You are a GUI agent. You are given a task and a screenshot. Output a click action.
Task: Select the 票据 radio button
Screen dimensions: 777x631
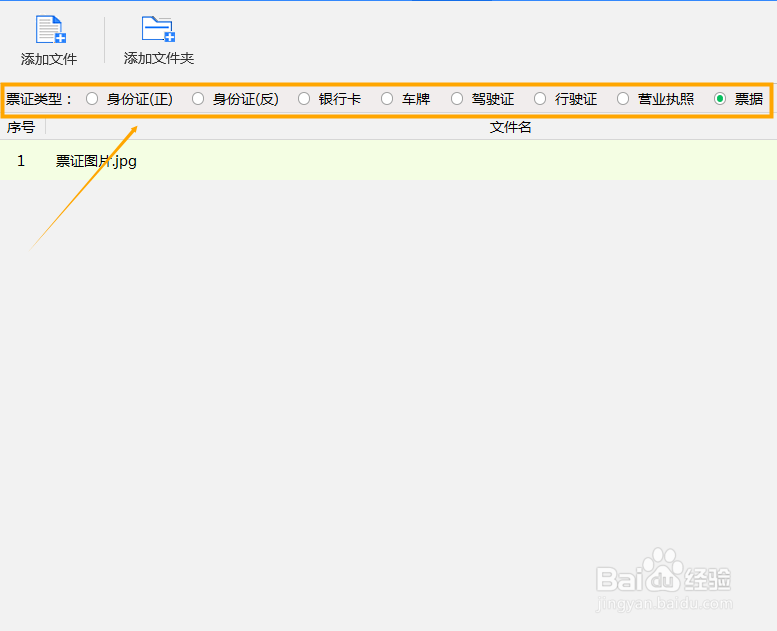[720, 99]
